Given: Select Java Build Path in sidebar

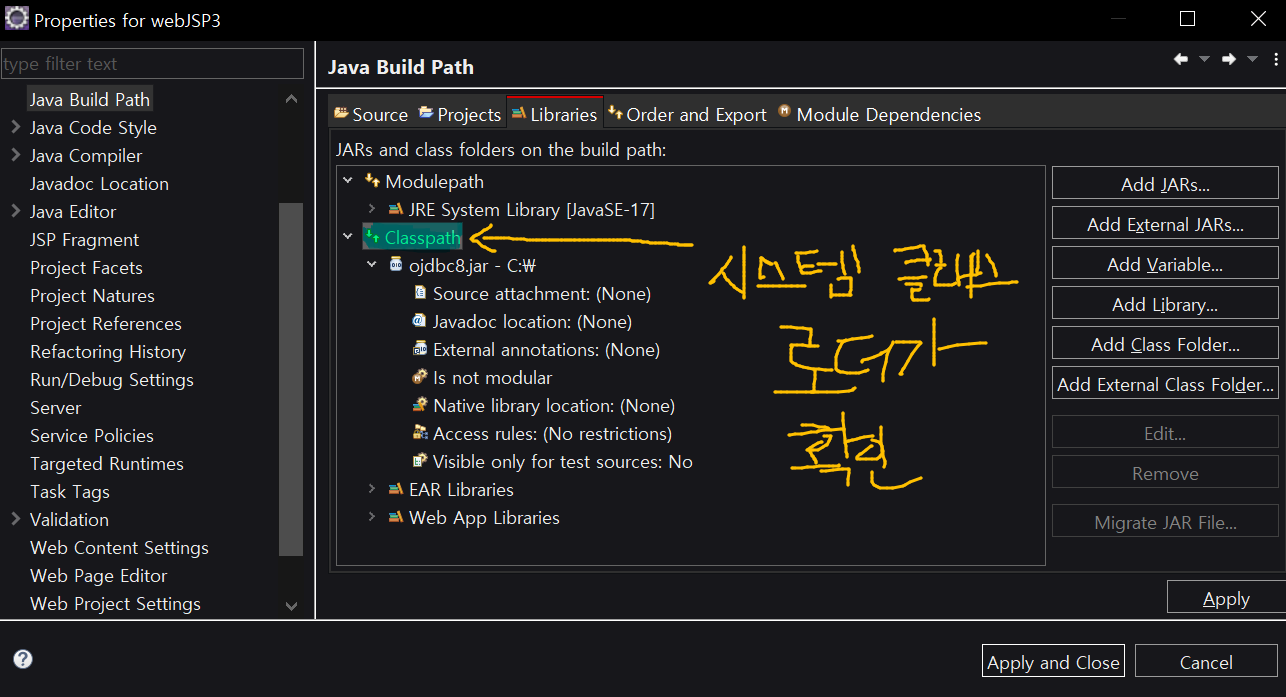Looking at the screenshot, I should (90, 99).
